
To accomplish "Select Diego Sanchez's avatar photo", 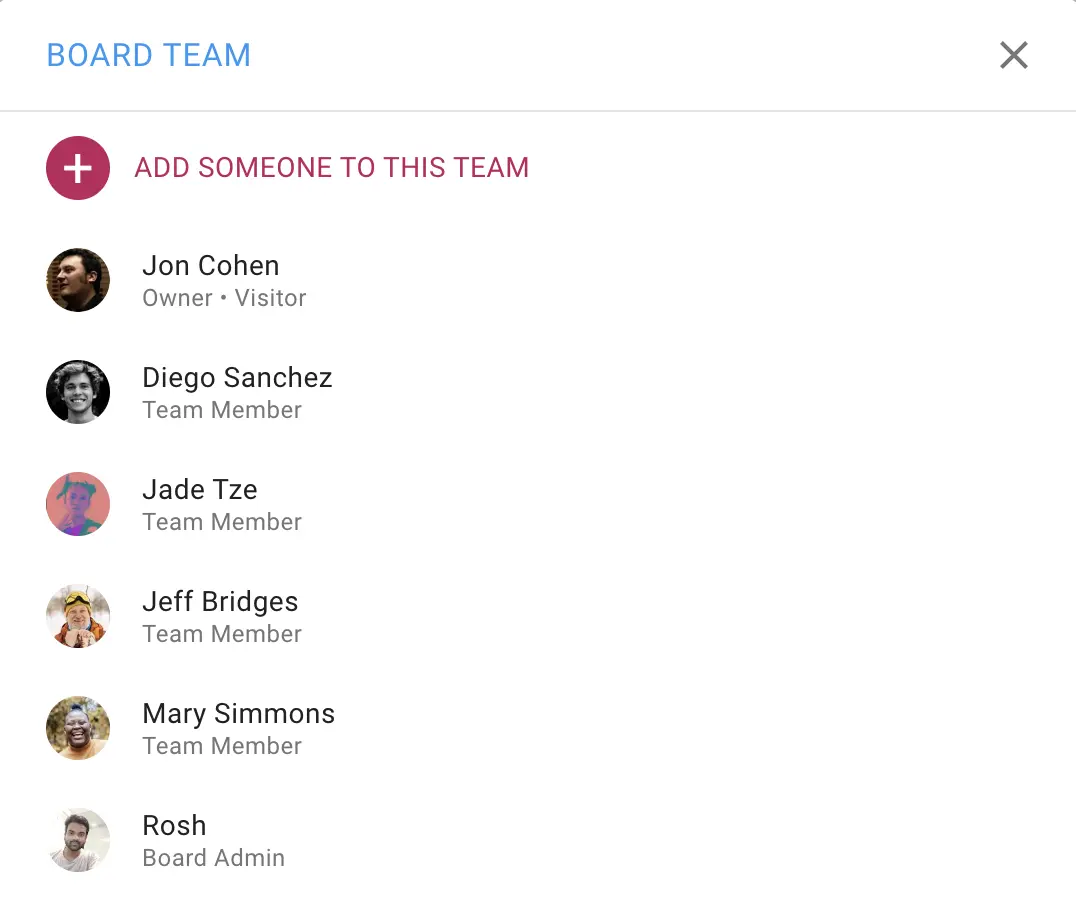I will click(78, 392).
